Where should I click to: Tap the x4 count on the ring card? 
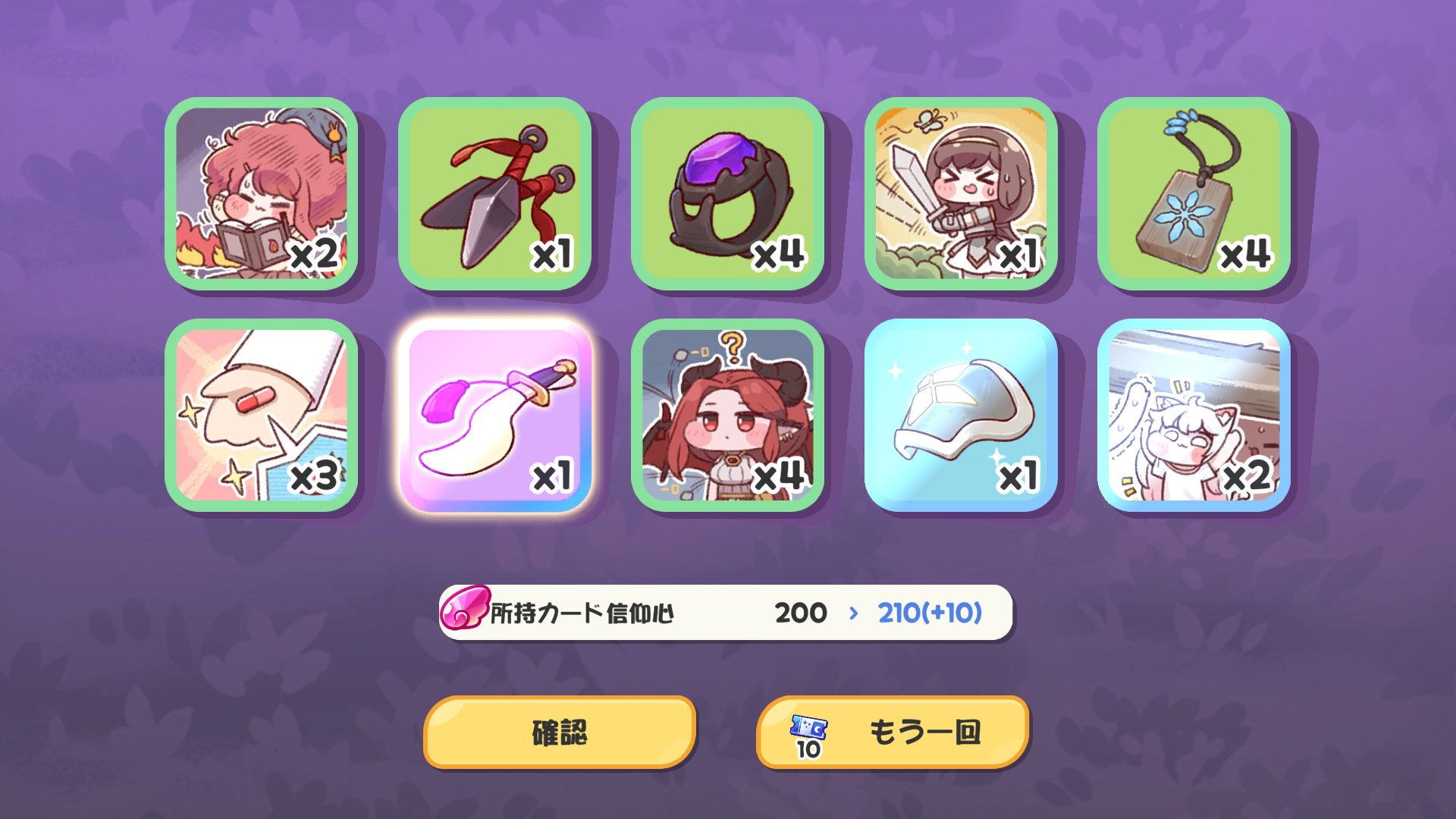779,255
